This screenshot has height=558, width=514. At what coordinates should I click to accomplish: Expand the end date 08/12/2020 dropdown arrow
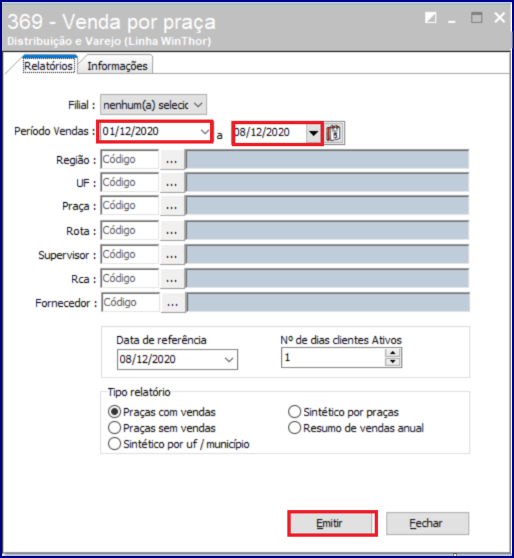tap(313, 133)
